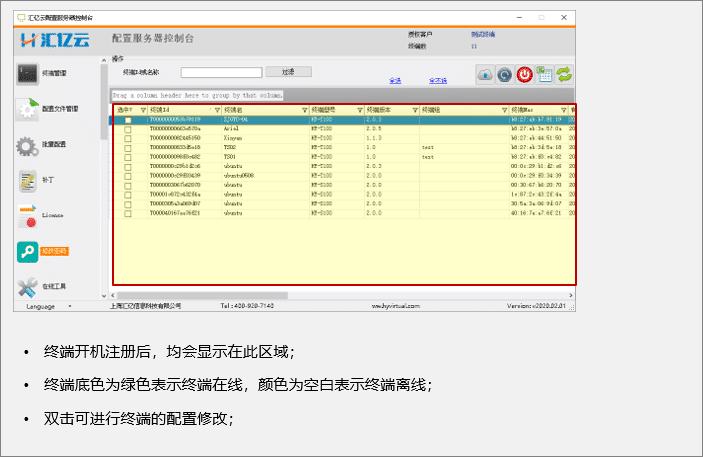Click the 全选 select-all link

click(394, 80)
